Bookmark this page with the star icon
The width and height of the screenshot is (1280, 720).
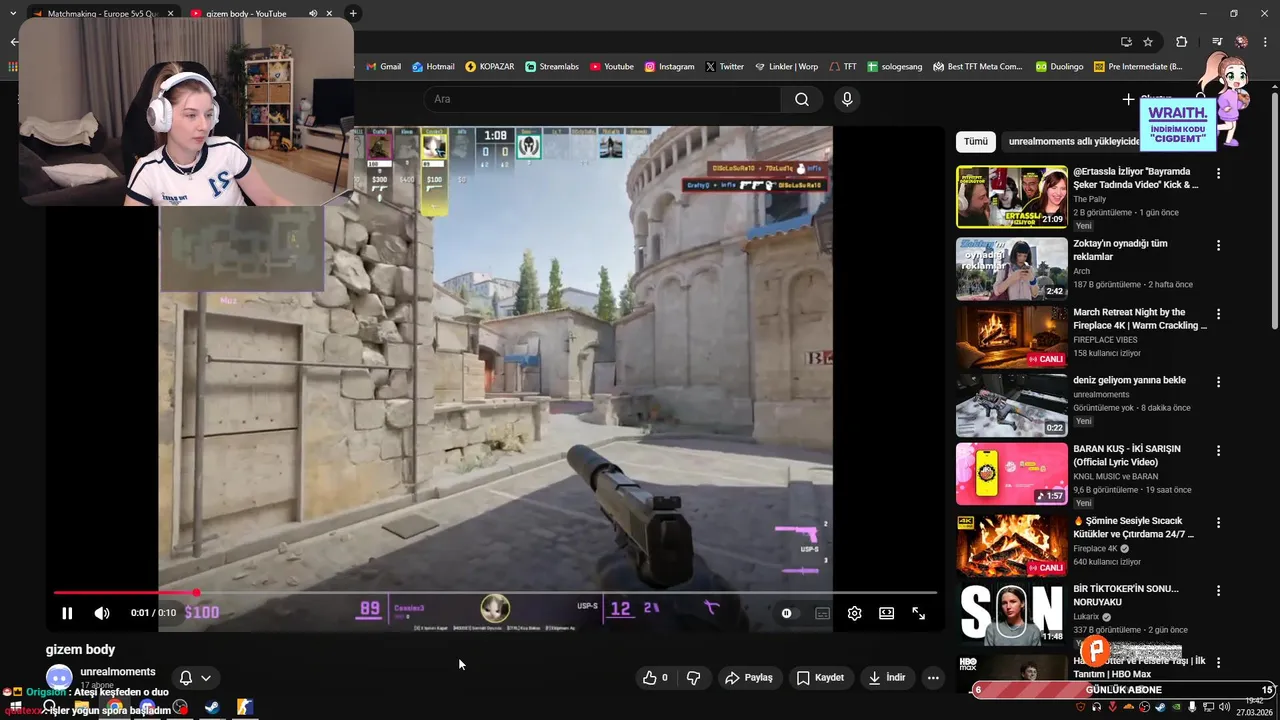[1148, 42]
